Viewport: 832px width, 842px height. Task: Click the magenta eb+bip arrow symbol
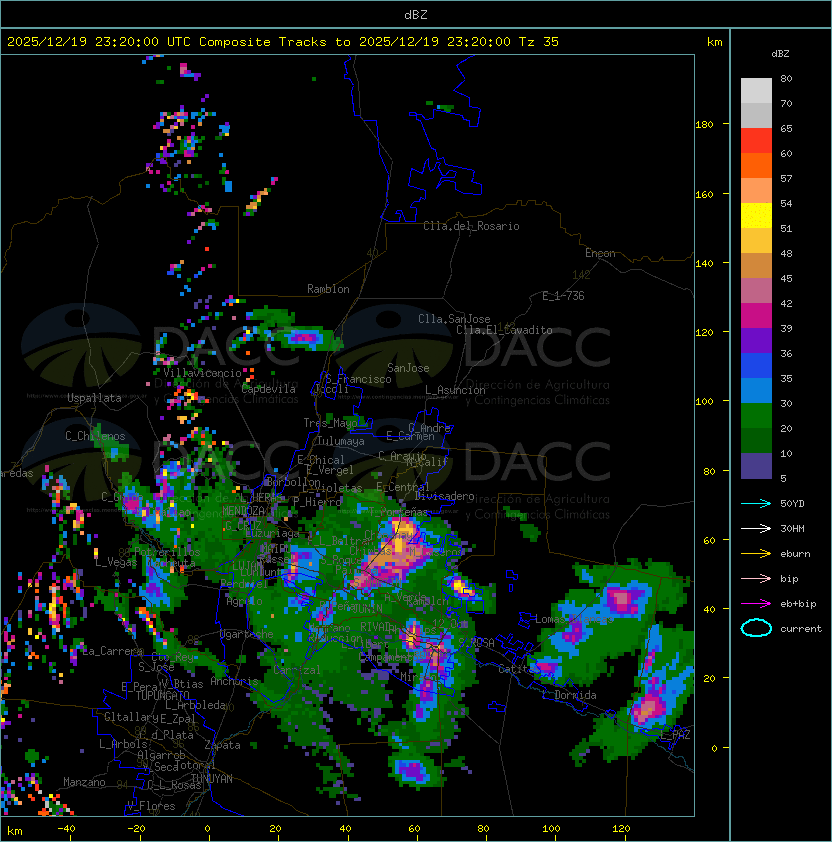coord(756,604)
